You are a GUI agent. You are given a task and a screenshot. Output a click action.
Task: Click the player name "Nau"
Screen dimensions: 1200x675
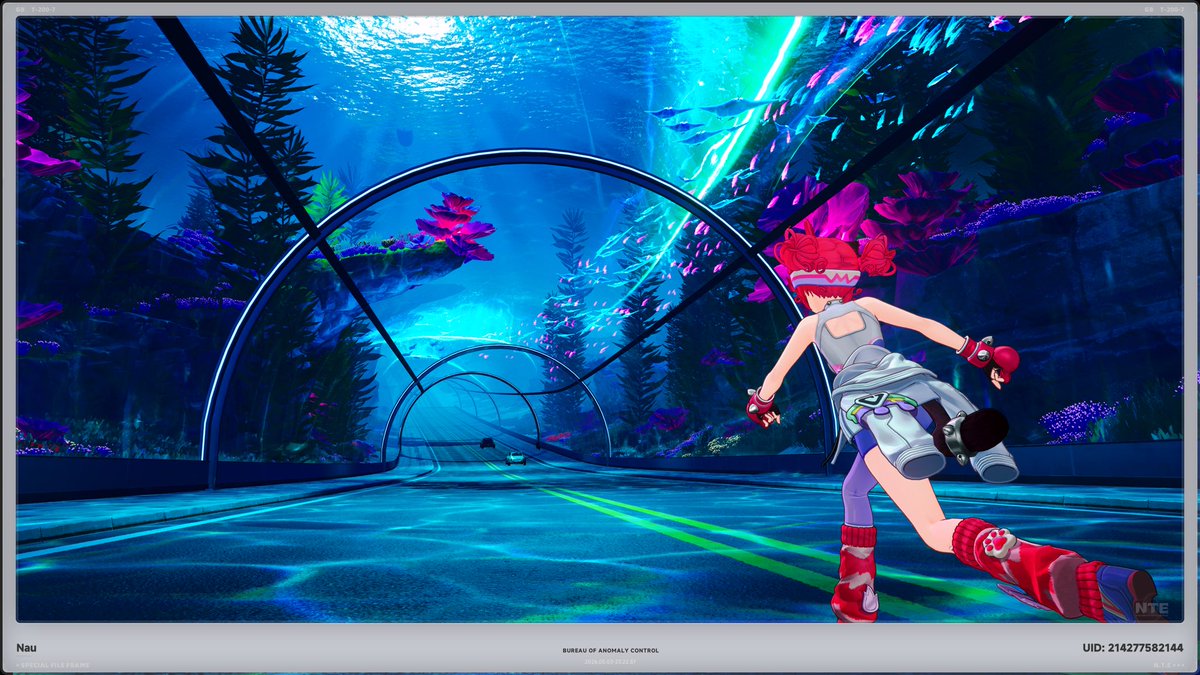tap(26, 648)
